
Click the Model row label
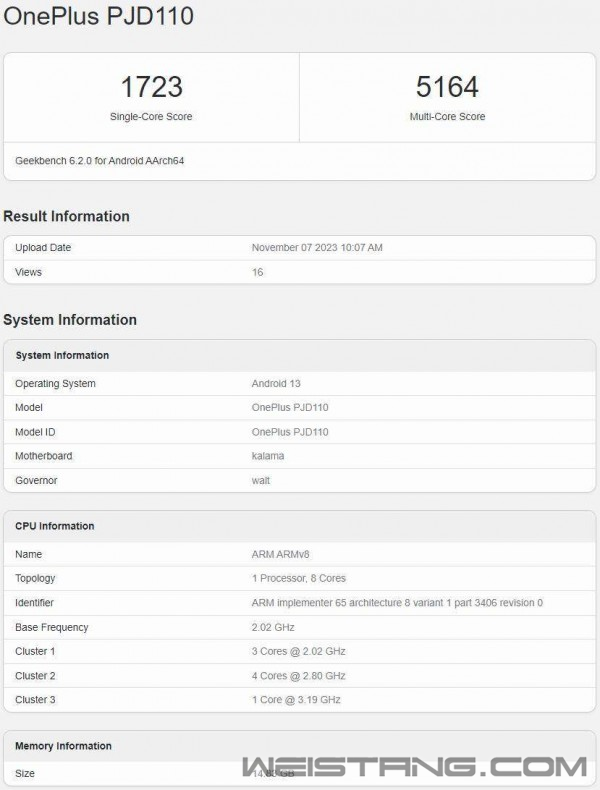pos(29,407)
